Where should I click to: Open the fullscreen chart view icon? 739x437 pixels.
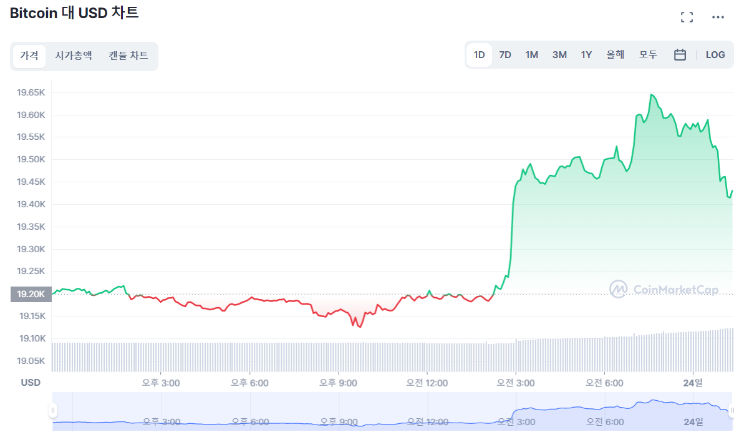click(x=686, y=17)
